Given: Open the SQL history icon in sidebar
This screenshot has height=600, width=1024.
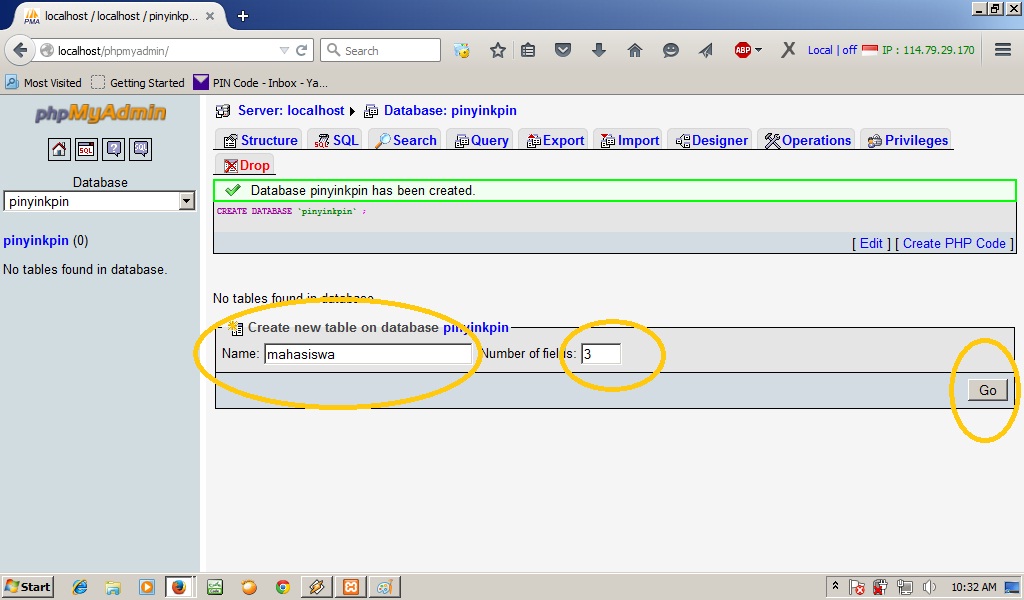Looking at the screenshot, I should click(140, 149).
